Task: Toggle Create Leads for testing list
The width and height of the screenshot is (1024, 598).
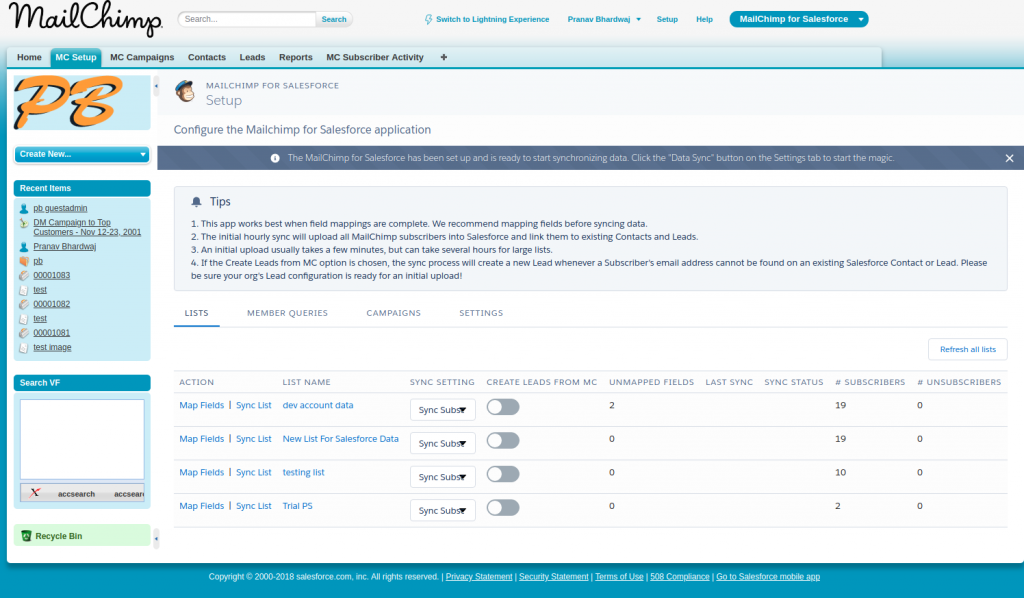Action: 503,474
